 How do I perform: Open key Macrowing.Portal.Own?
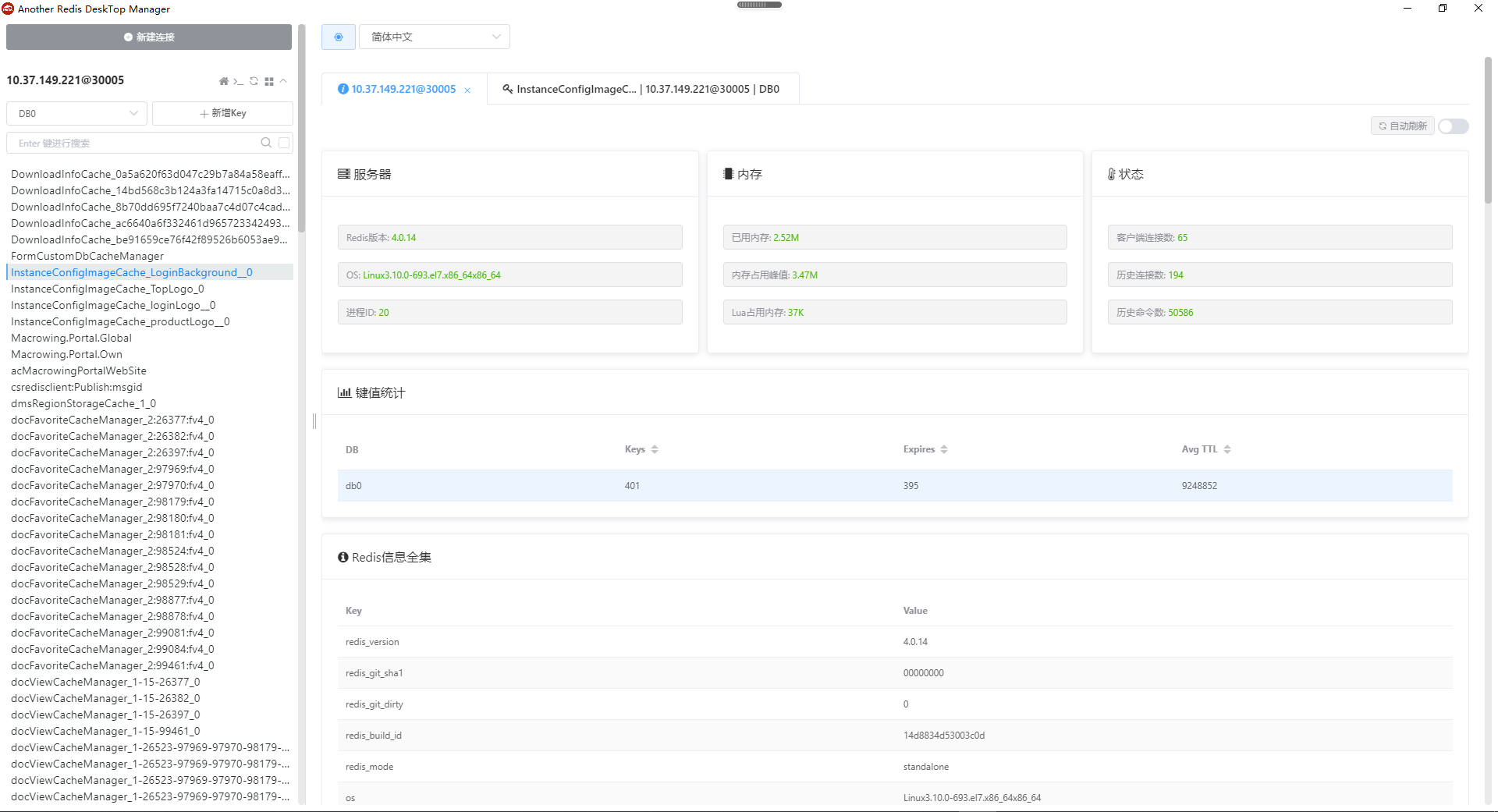(x=66, y=354)
